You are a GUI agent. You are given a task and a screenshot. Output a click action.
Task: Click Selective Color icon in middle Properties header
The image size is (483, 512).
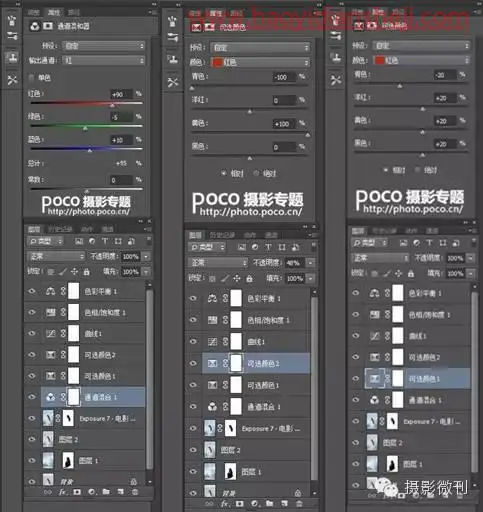(x=196, y=27)
